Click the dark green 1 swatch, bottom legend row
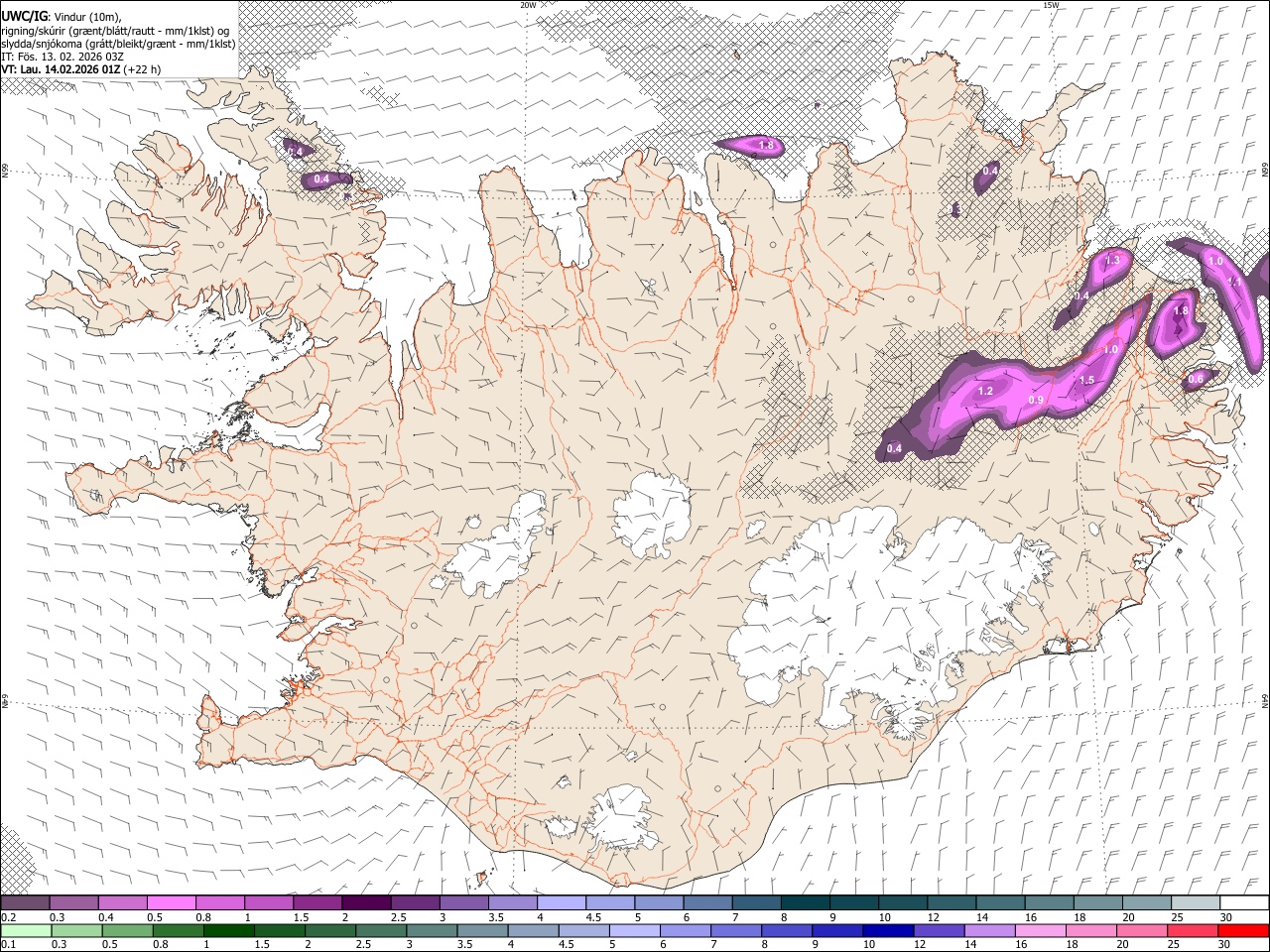This screenshot has width=1270, height=952. click(x=228, y=930)
